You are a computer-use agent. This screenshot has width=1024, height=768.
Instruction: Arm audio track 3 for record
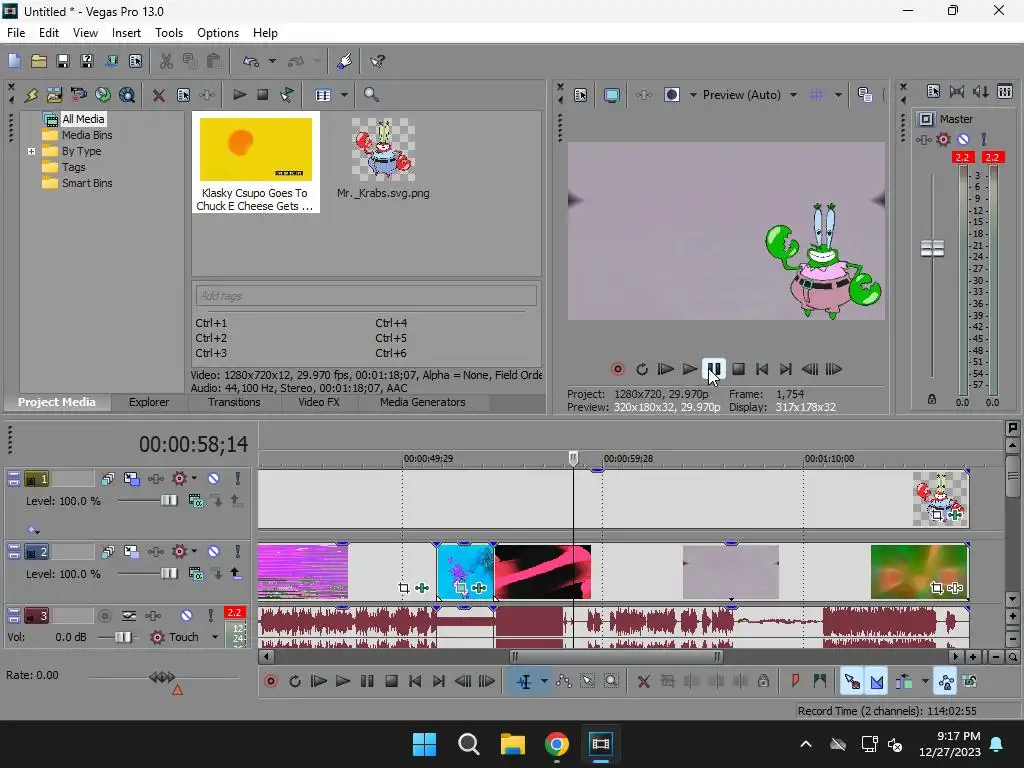coord(104,615)
